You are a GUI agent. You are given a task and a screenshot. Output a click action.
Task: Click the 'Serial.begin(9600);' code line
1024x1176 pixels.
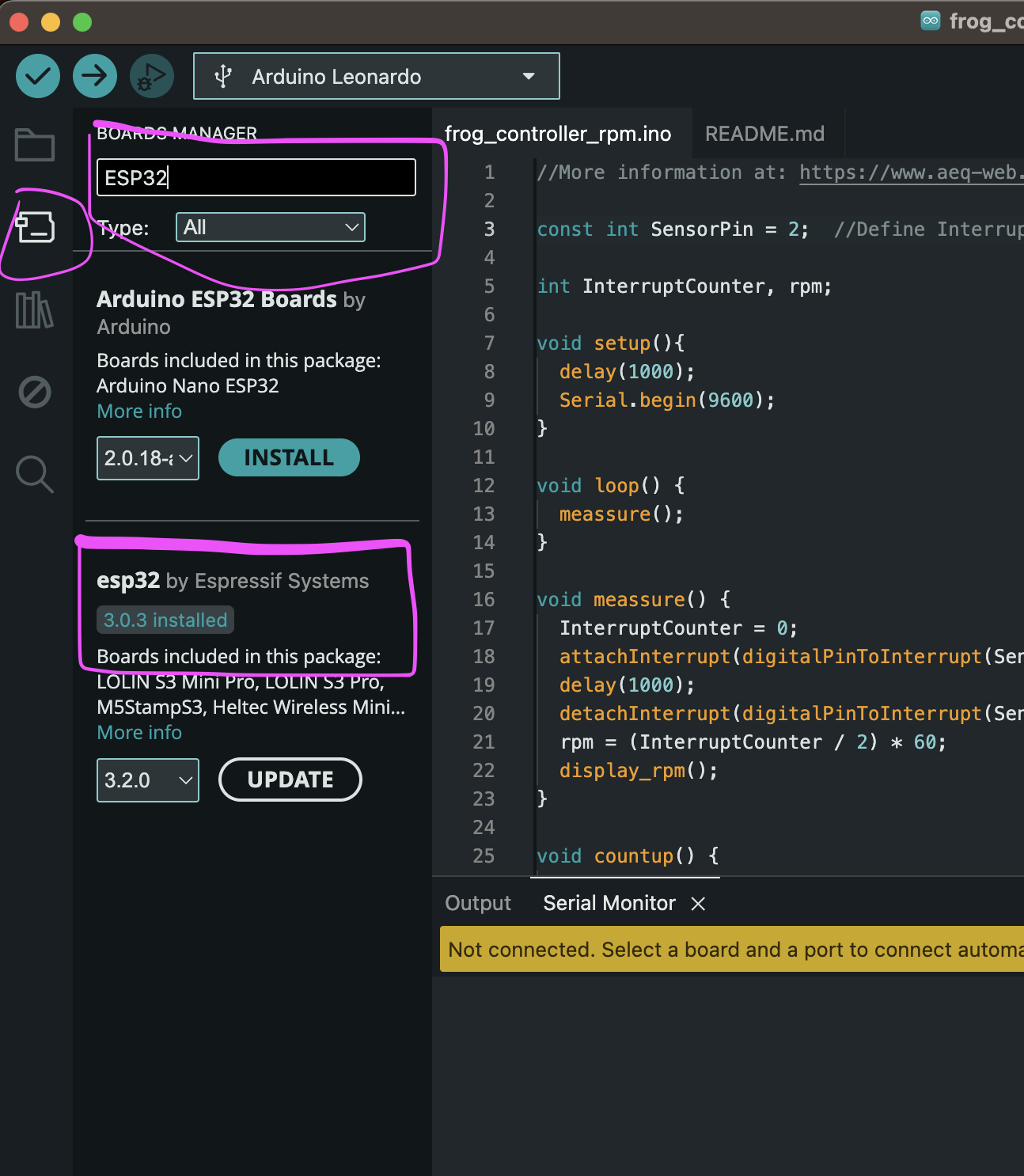(x=667, y=400)
